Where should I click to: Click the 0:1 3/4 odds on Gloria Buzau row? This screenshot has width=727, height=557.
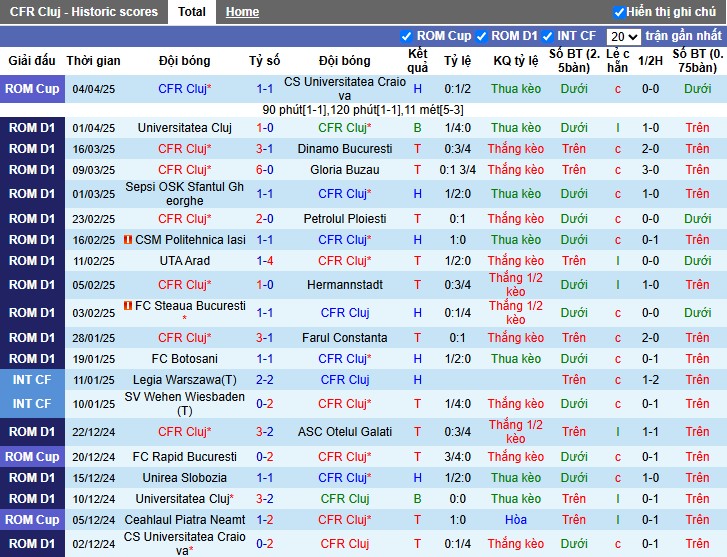(457, 170)
